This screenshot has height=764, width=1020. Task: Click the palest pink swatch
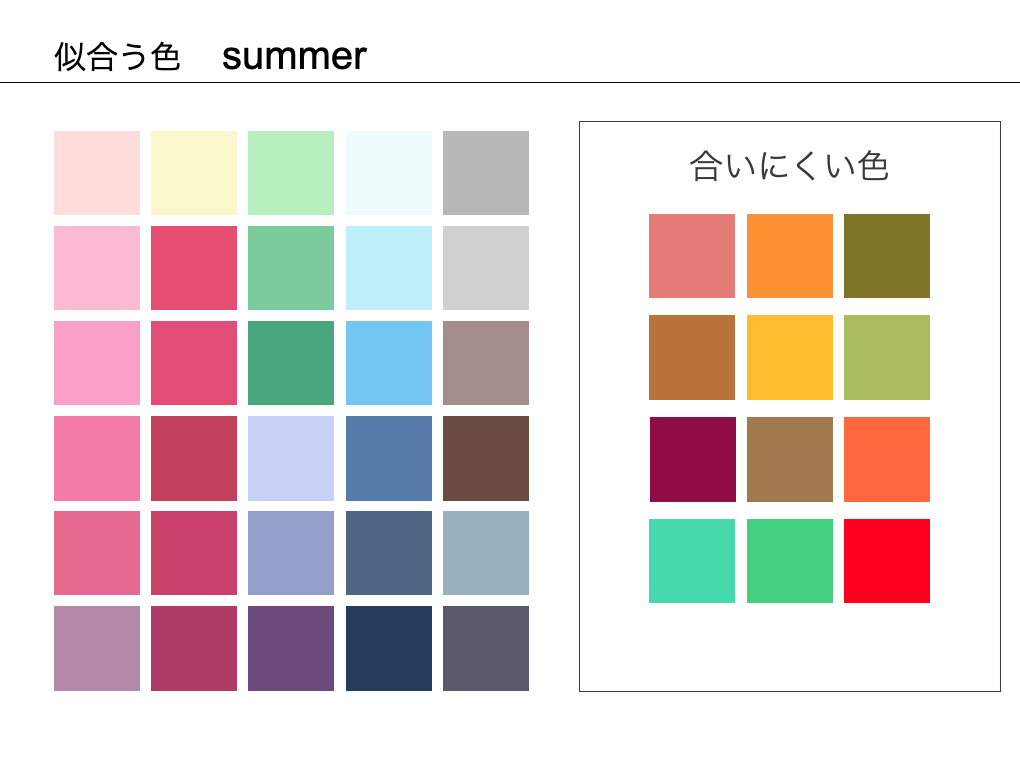[x=97, y=173]
